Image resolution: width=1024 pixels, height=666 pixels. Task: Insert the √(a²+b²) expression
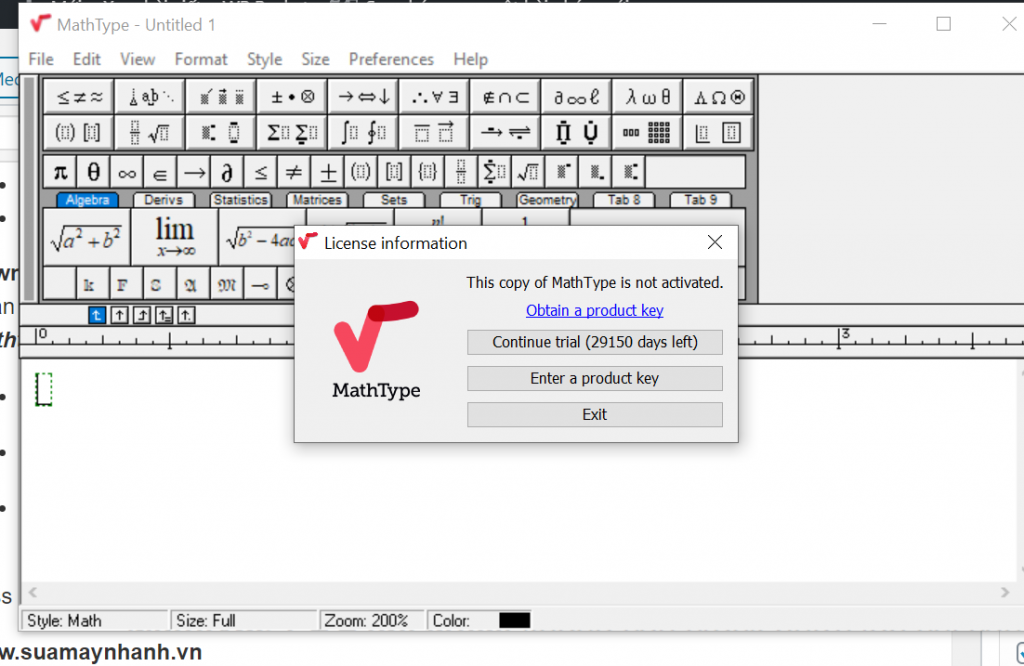86,237
